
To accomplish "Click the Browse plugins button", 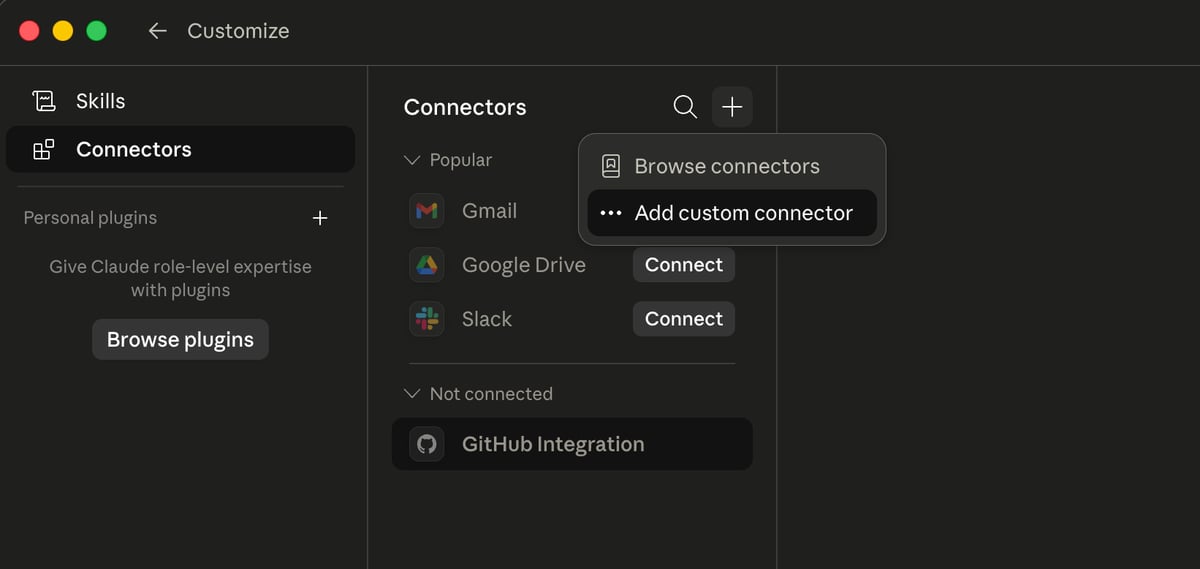I will click(180, 340).
